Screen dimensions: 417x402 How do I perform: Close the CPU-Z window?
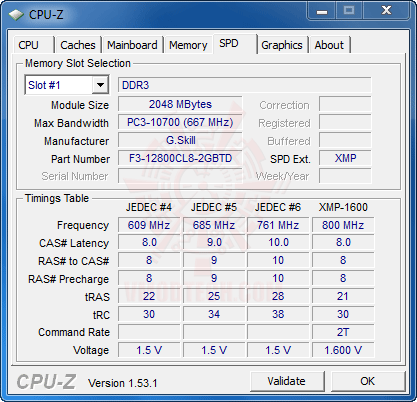click(x=386, y=11)
